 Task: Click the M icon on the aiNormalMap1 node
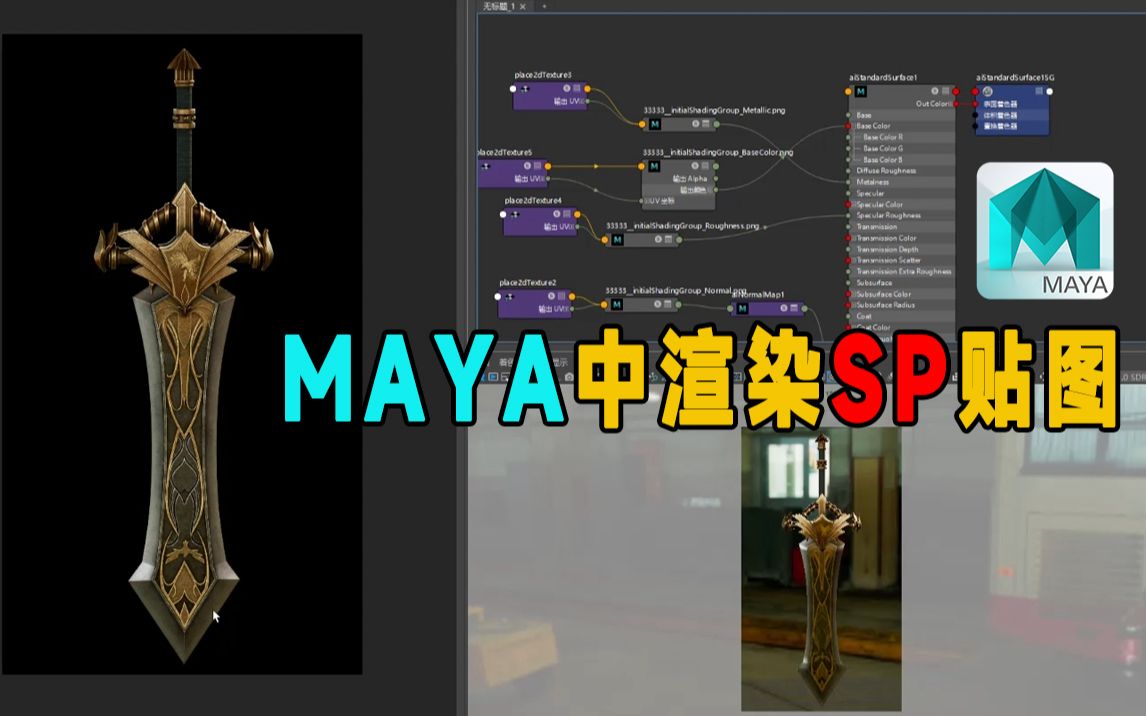pos(741,308)
